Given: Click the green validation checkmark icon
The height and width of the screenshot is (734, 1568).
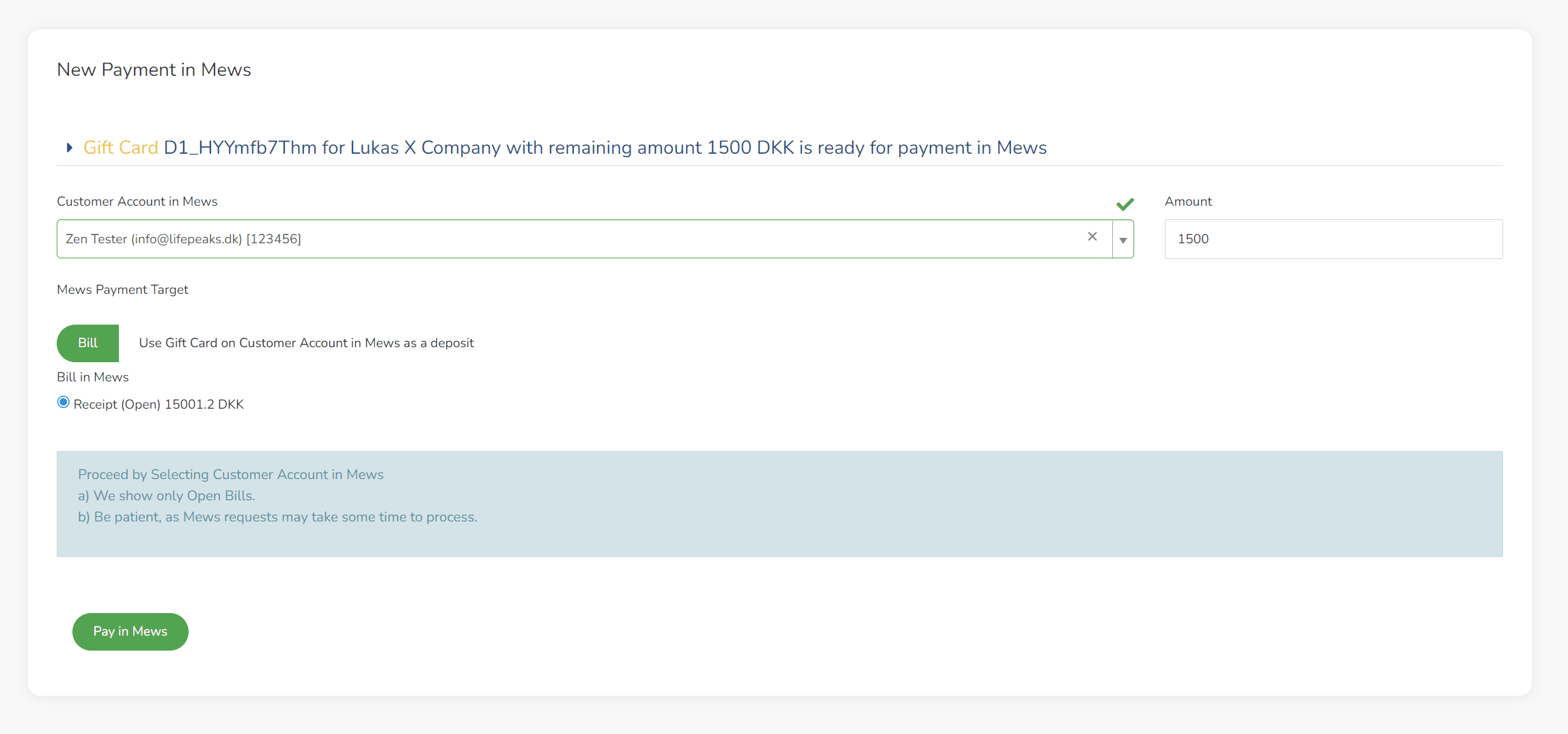Looking at the screenshot, I should coord(1125,204).
